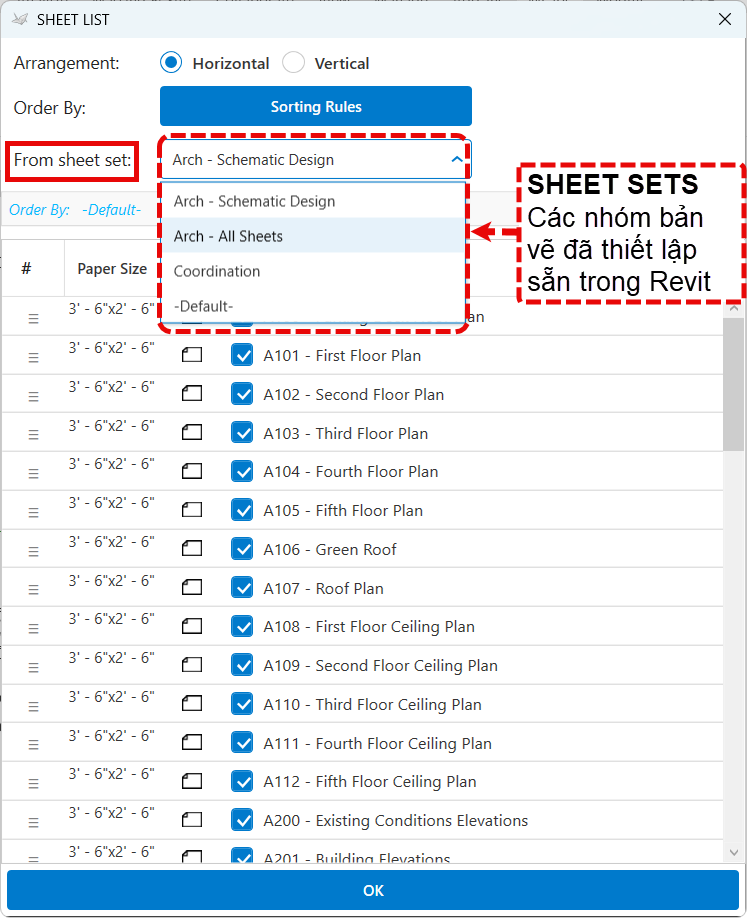The height and width of the screenshot is (918, 749).
Task: Confirm with the OK button
Action: [x=373, y=890]
